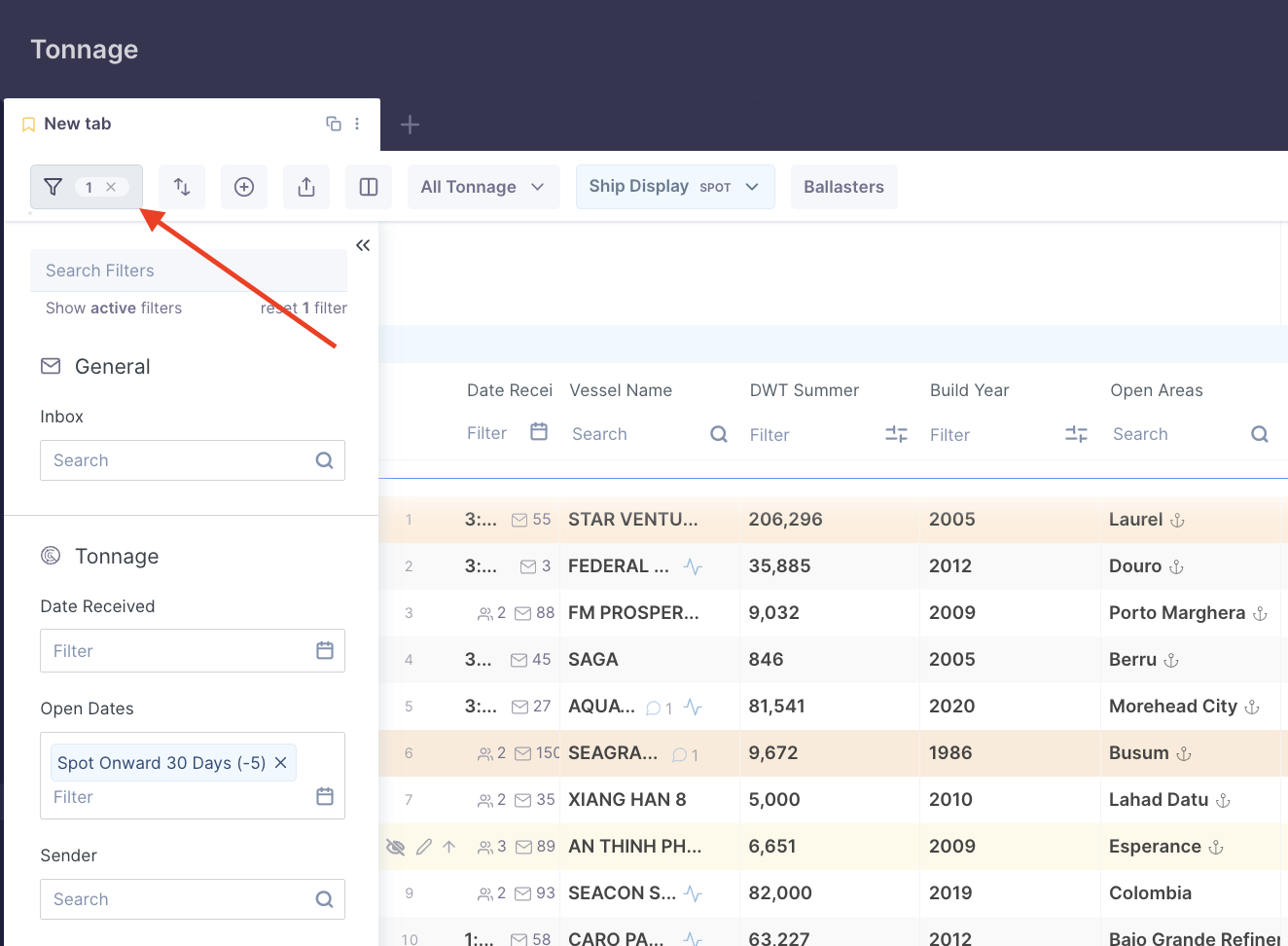Click the DWT Summer range filter icon
Image resolution: width=1288 pixels, height=946 pixels.
coord(896,434)
